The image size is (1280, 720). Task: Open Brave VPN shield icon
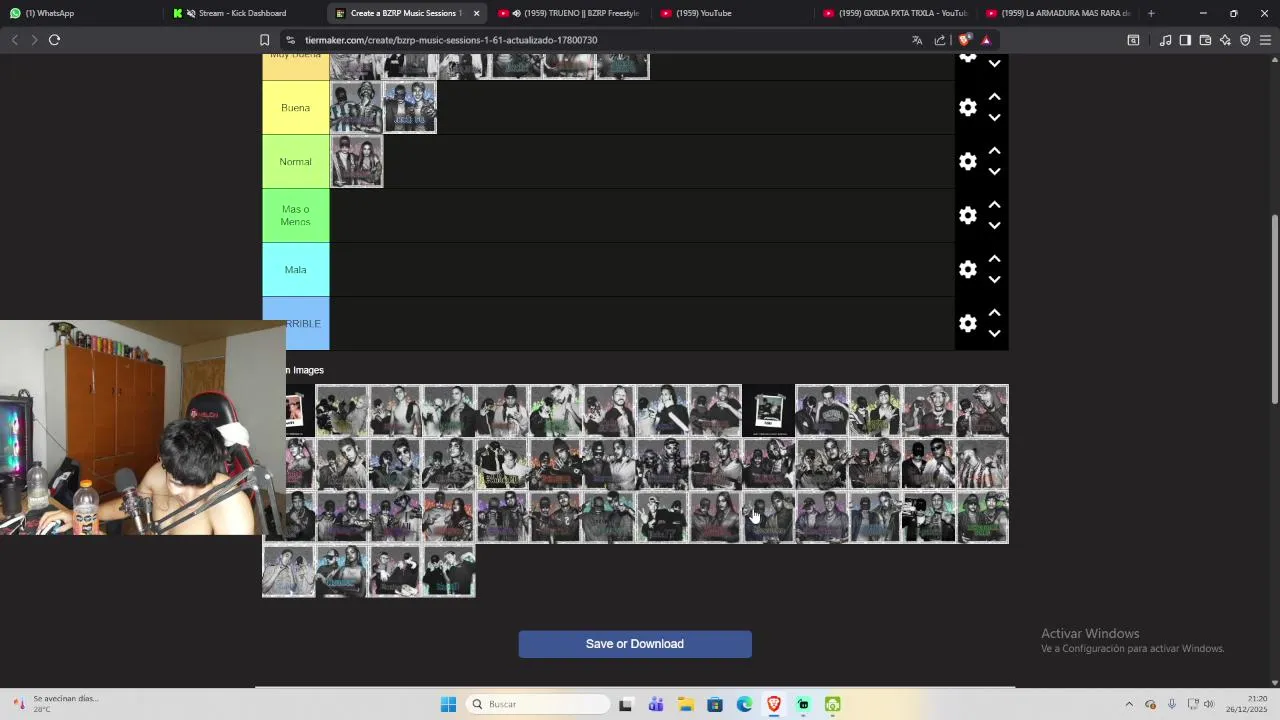coord(1245,40)
